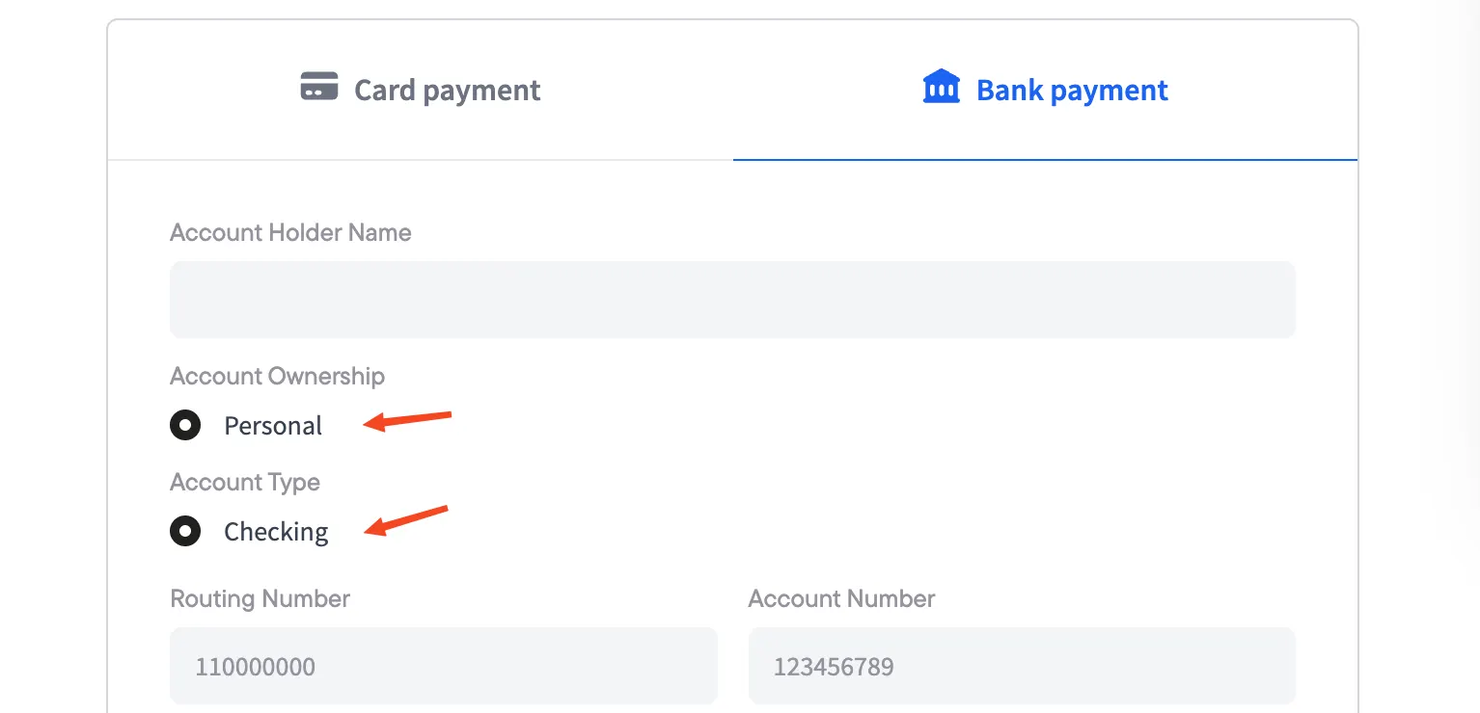Click into the Account Number field
The width and height of the screenshot is (1480, 713).
click(x=1021, y=666)
